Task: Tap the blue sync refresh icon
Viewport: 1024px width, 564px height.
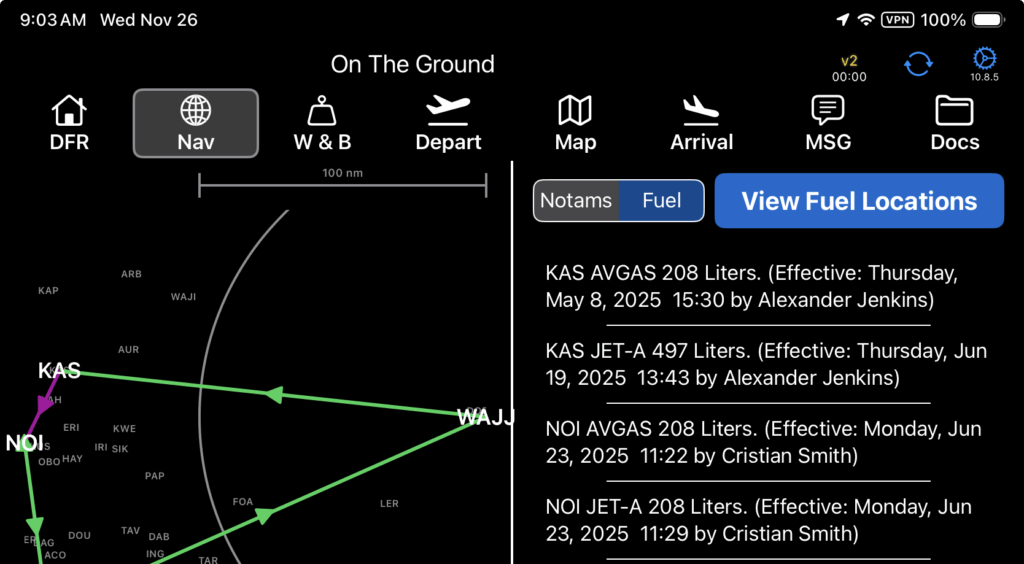Action: point(917,64)
